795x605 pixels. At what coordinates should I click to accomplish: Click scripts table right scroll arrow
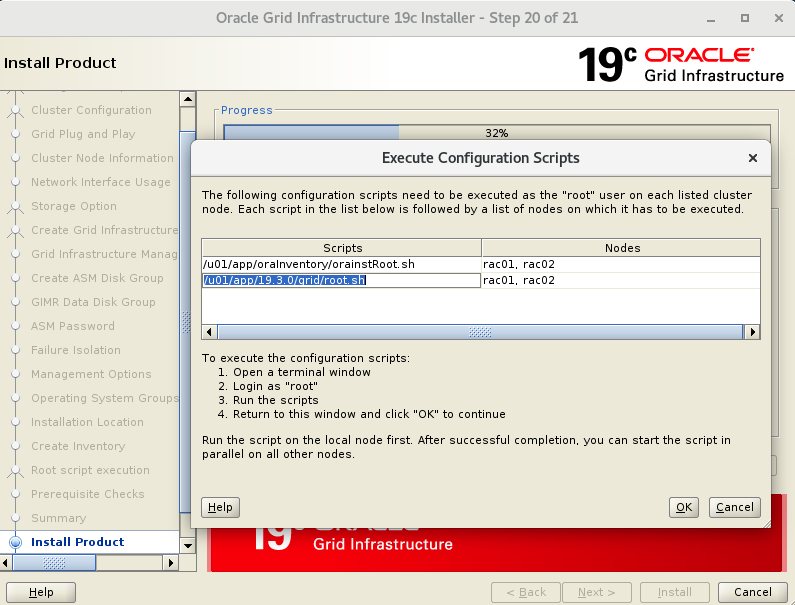pos(752,332)
